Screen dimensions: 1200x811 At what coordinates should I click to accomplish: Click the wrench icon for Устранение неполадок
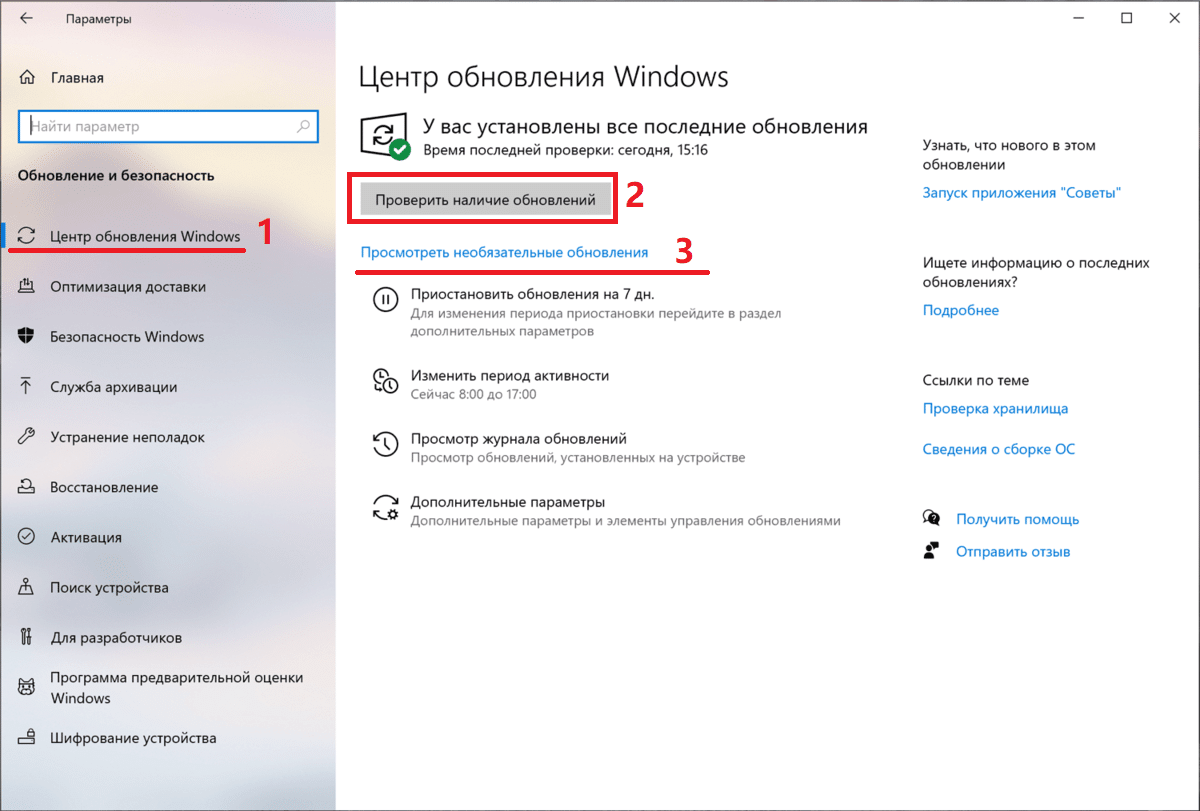pos(28,437)
